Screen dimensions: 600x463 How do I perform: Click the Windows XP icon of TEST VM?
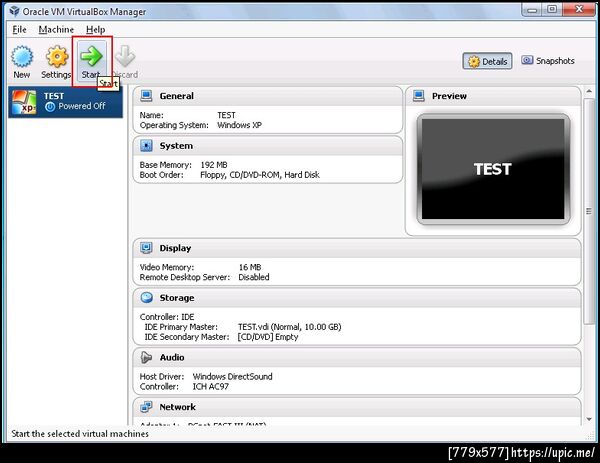pos(24,103)
